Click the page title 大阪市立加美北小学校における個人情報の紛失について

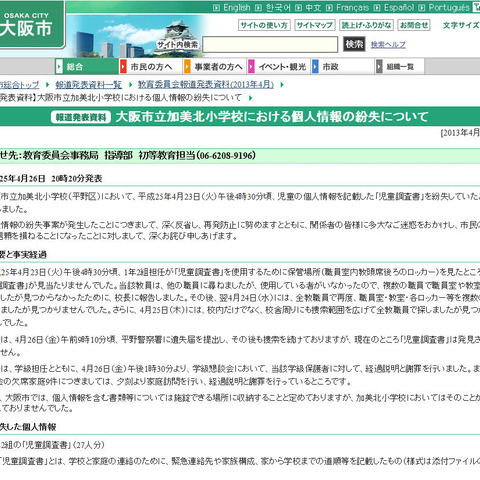coord(272,117)
